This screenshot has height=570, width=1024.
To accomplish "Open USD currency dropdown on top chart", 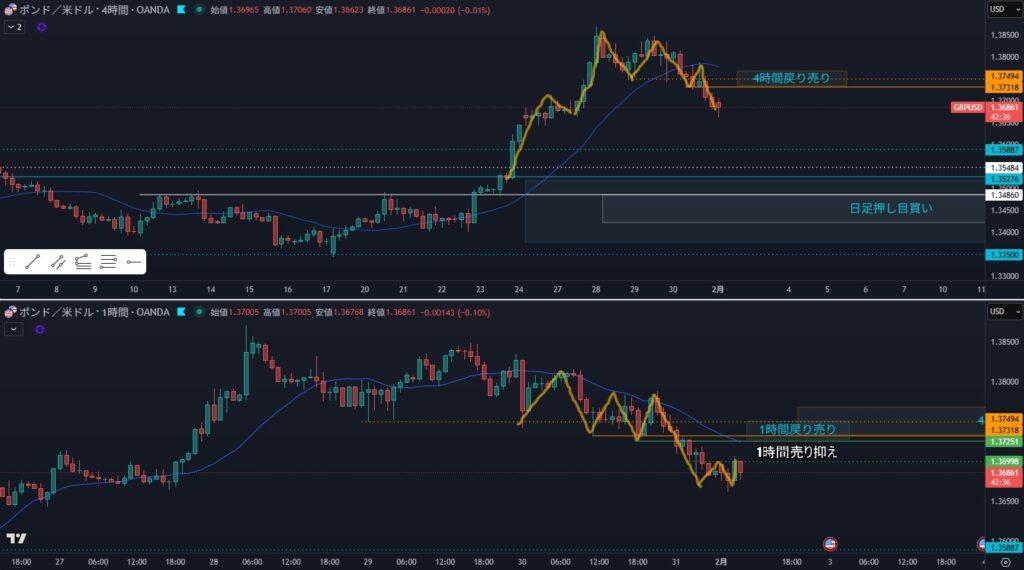I will [1000, 9].
